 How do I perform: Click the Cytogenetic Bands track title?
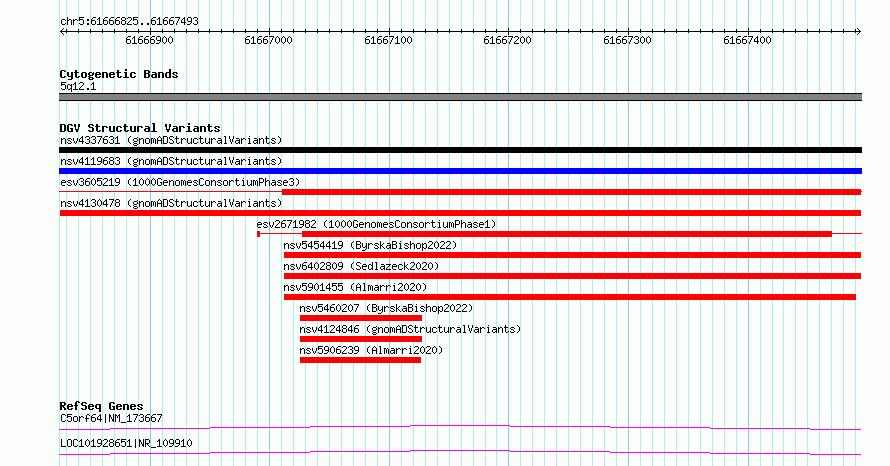pos(119,74)
